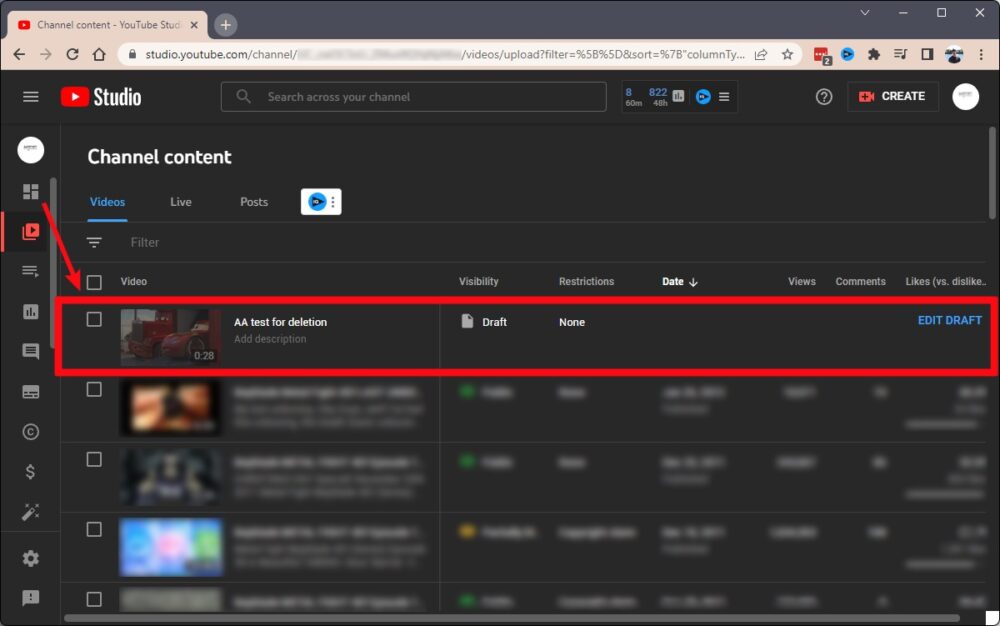Screen dimensions: 1000x626
Task: Open Monetization with the dollar icon
Action: pos(30,471)
